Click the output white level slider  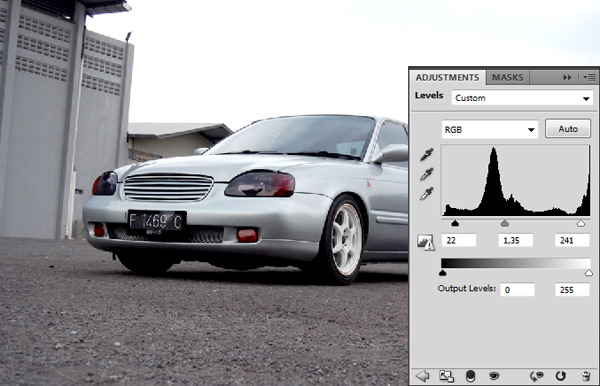589,273
